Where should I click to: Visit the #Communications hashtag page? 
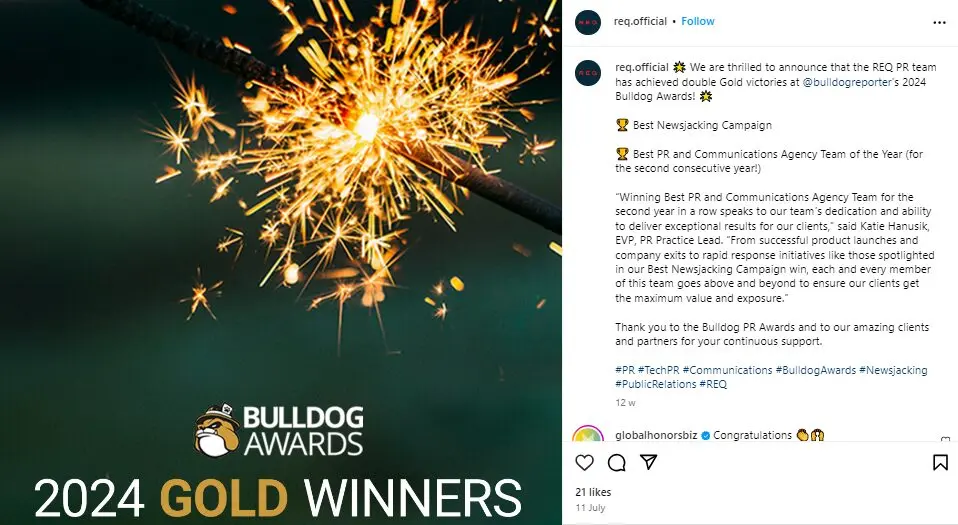tap(727, 370)
